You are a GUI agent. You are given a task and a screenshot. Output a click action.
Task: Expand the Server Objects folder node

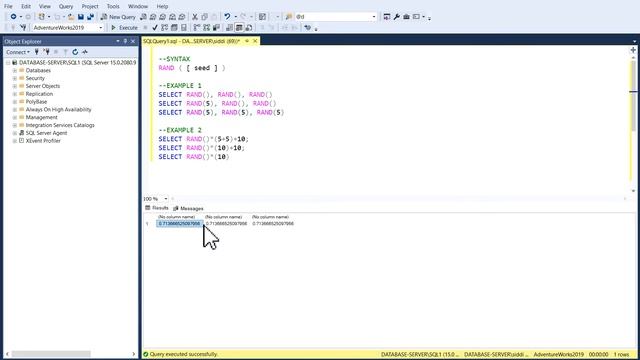click(15, 86)
